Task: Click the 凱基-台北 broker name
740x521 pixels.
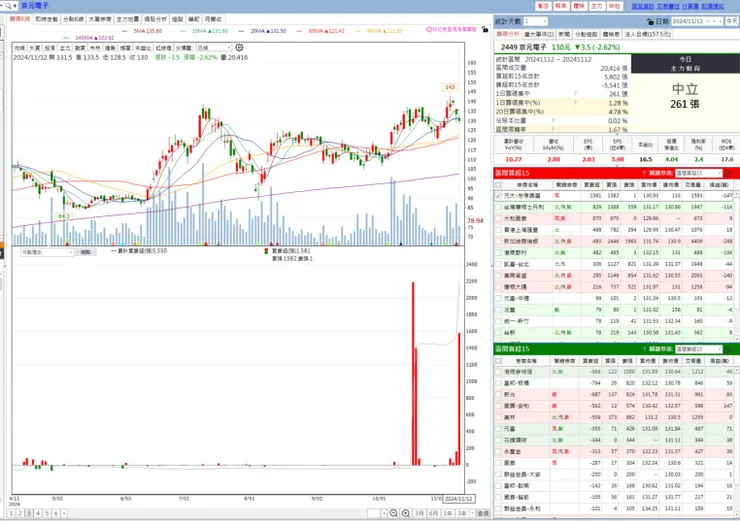Action: coord(515,264)
